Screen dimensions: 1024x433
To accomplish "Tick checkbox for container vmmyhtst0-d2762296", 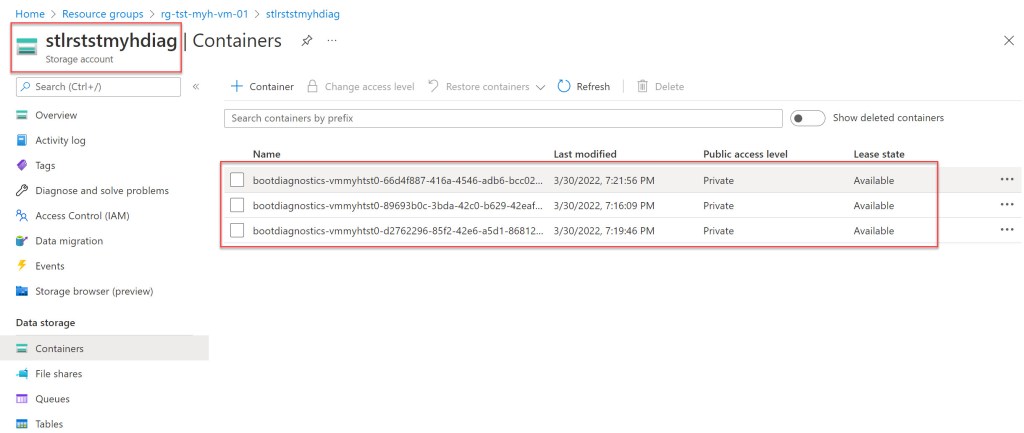I will click(237, 230).
